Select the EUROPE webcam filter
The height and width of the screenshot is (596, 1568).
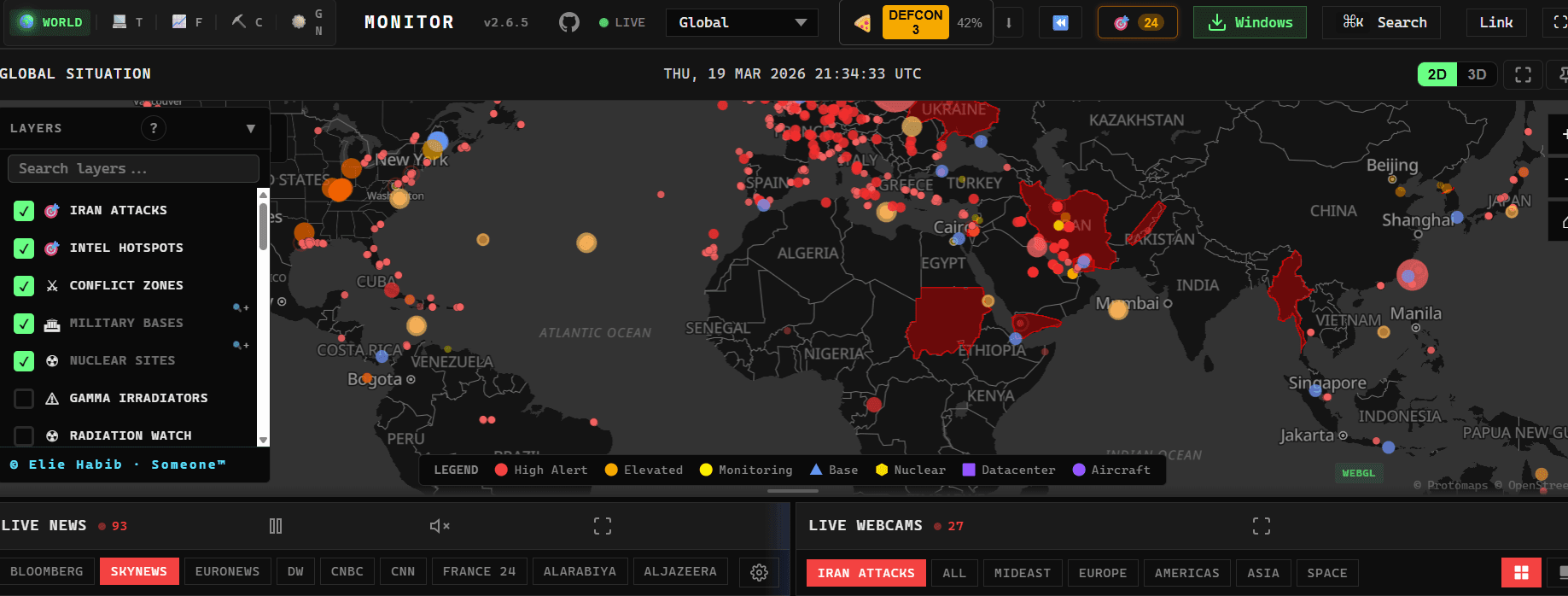1103,573
